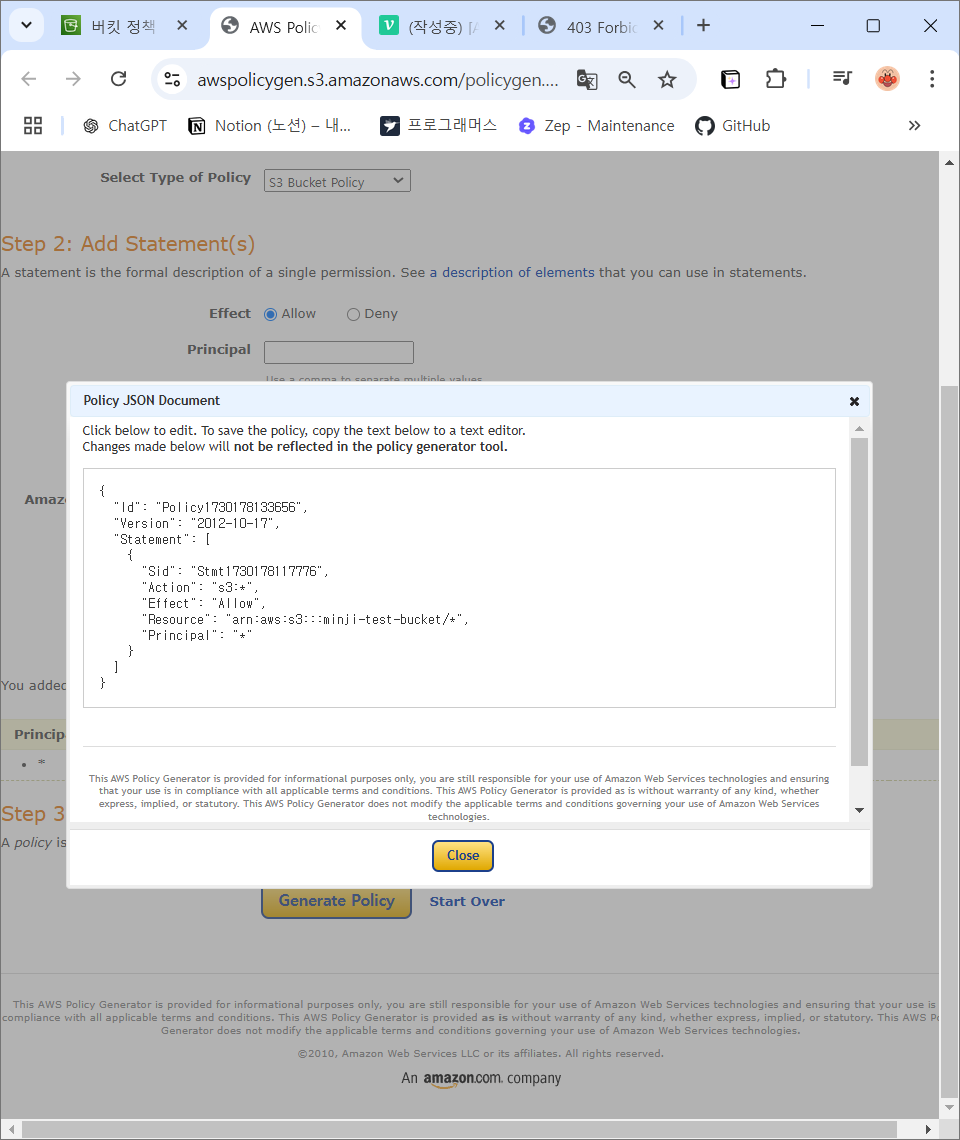The height and width of the screenshot is (1140, 960).
Task: Open the ChatGPT bookmark
Action: [x=124, y=126]
